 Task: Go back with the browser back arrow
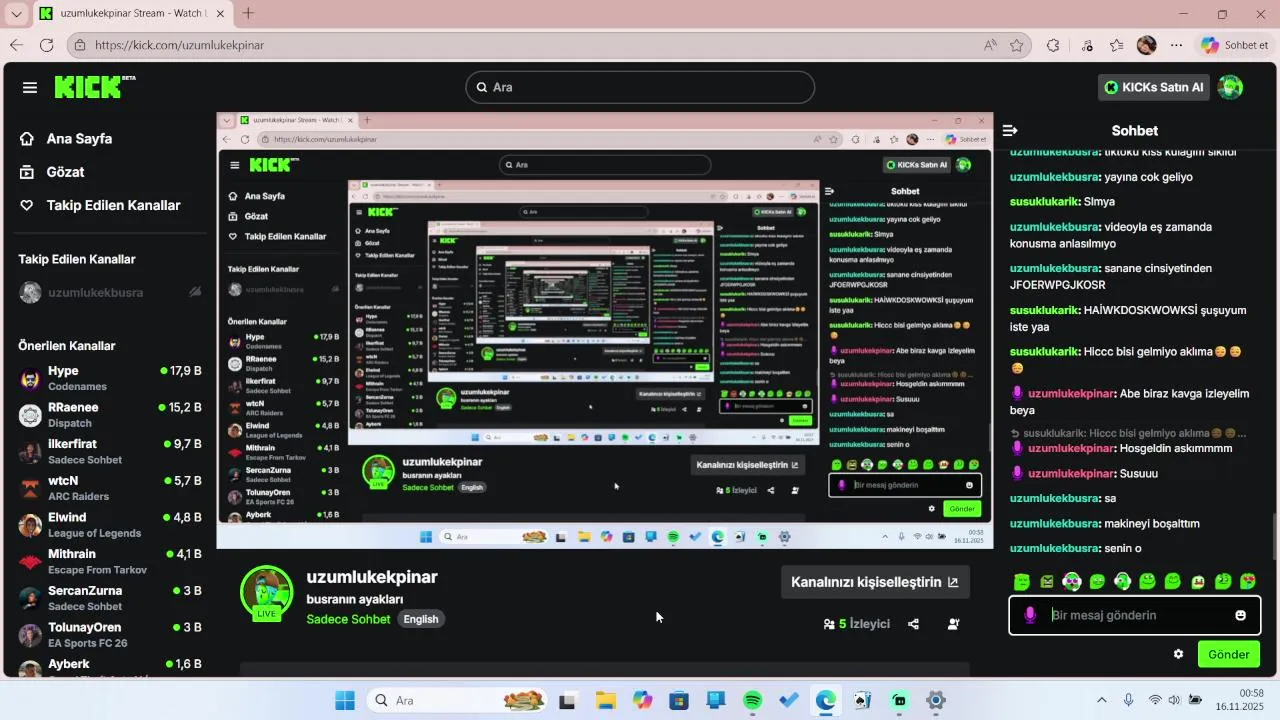click(x=16, y=45)
